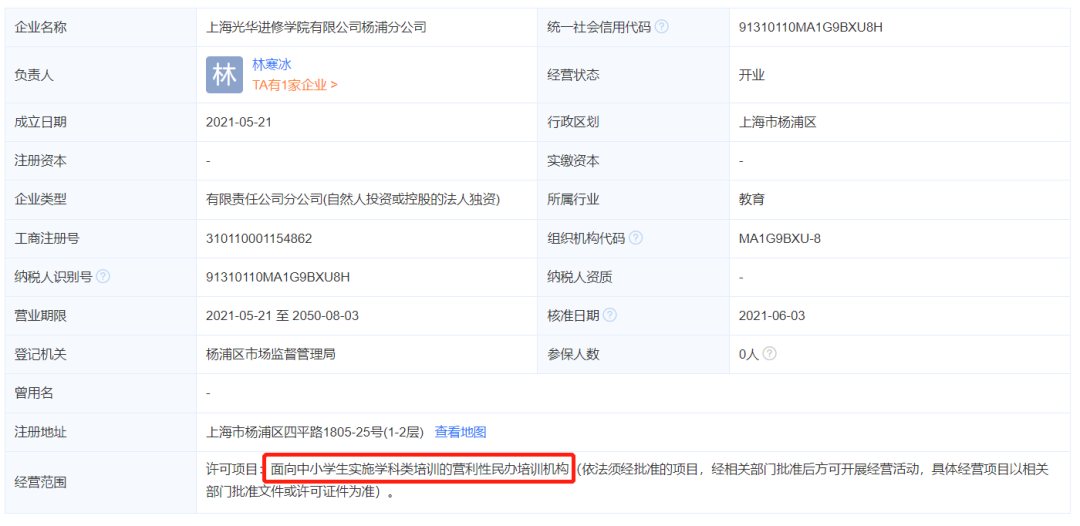The width and height of the screenshot is (1080, 526).
Task: Click 企业名称 label cell
Action: [101, 28]
